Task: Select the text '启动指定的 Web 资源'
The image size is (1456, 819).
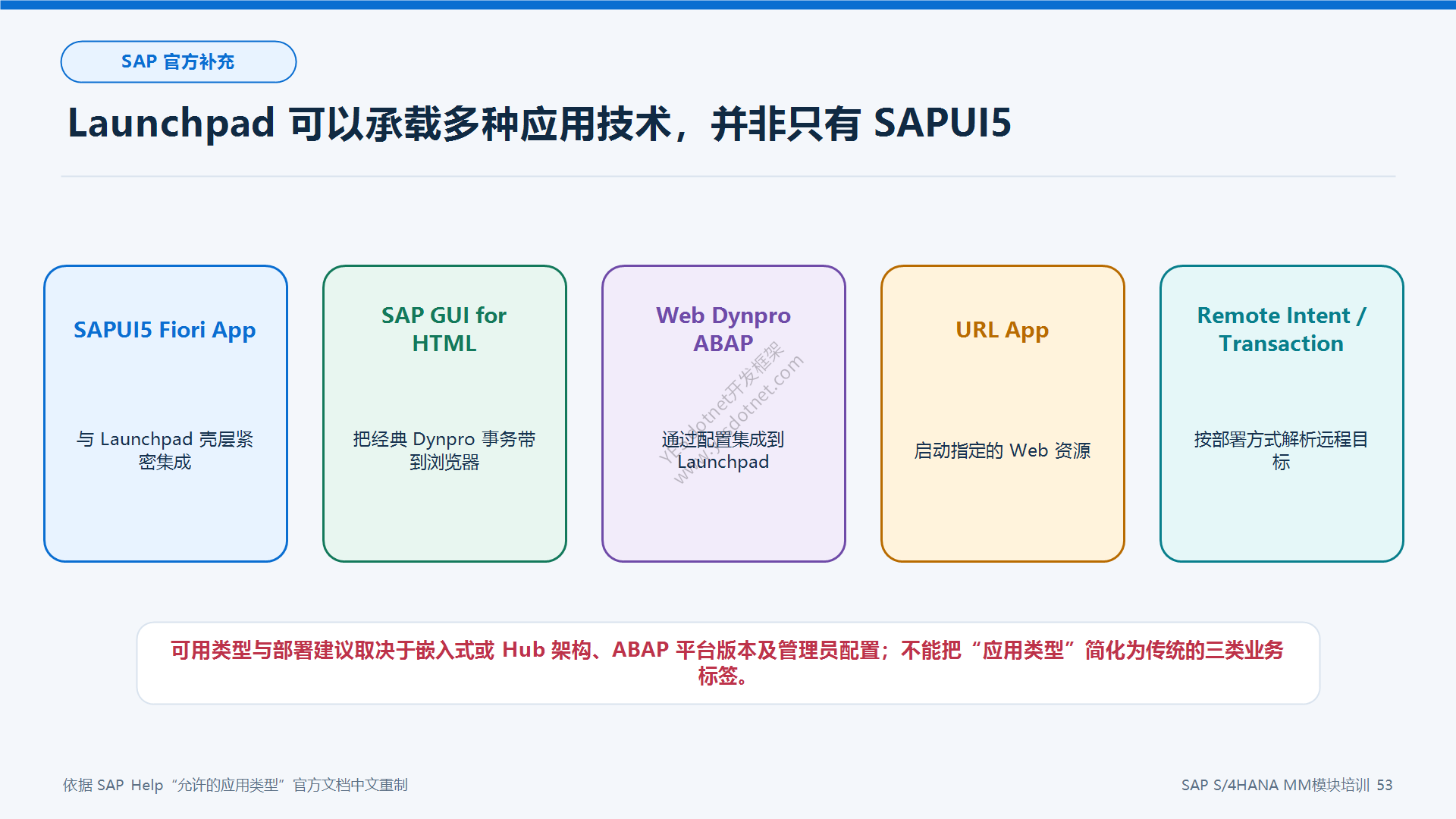Action: click(1002, 450)
